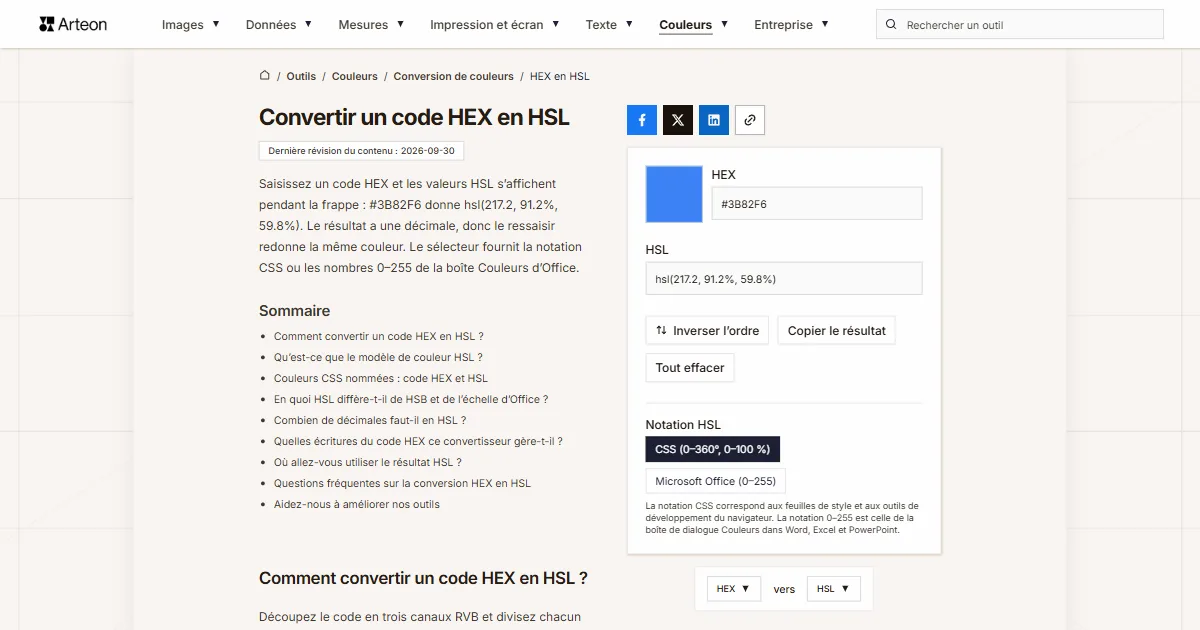
Task: Click Inverser l'ordre button
Action: pos(707,331)
